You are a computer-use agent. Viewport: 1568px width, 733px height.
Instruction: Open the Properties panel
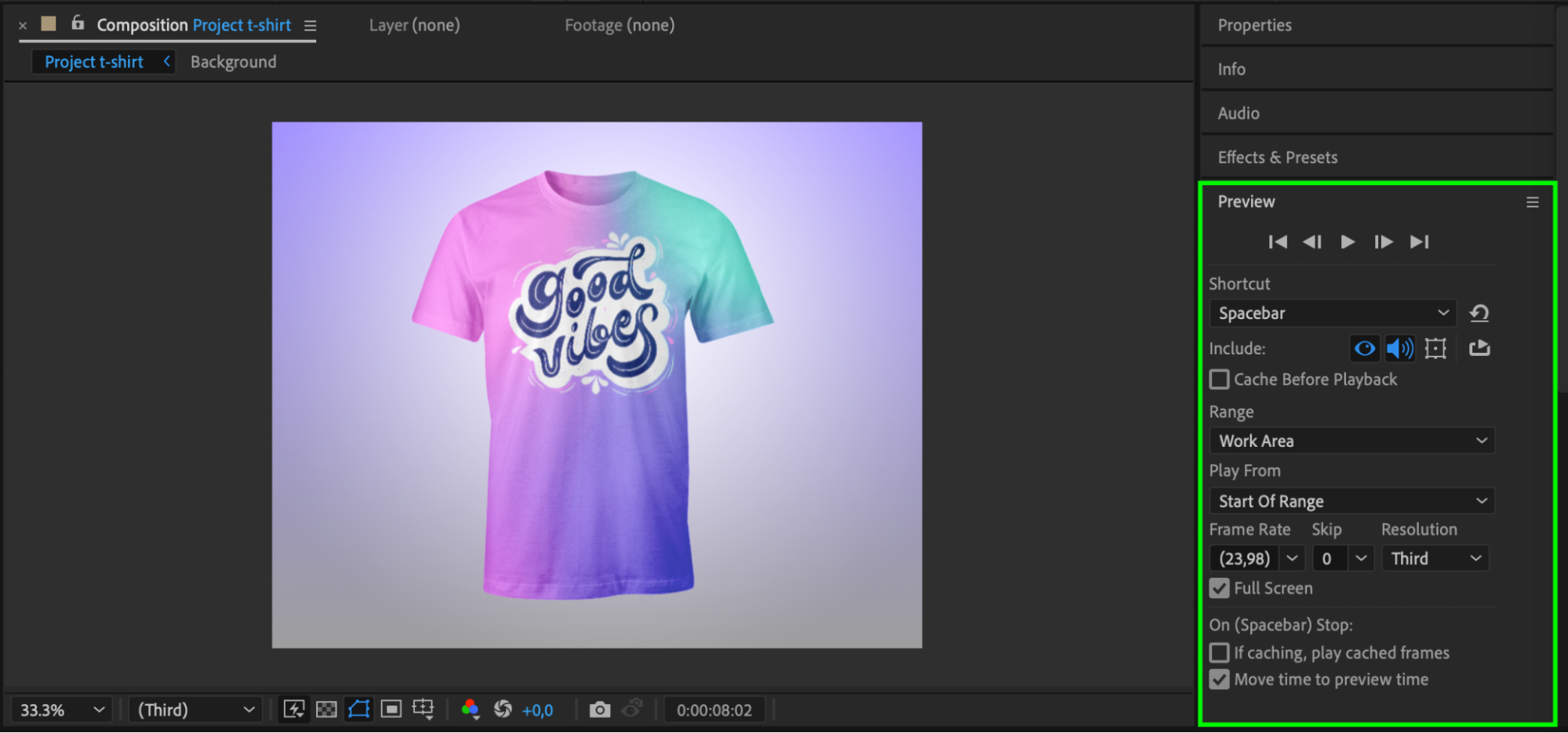pyautogui.click(x=1254, y=25)
